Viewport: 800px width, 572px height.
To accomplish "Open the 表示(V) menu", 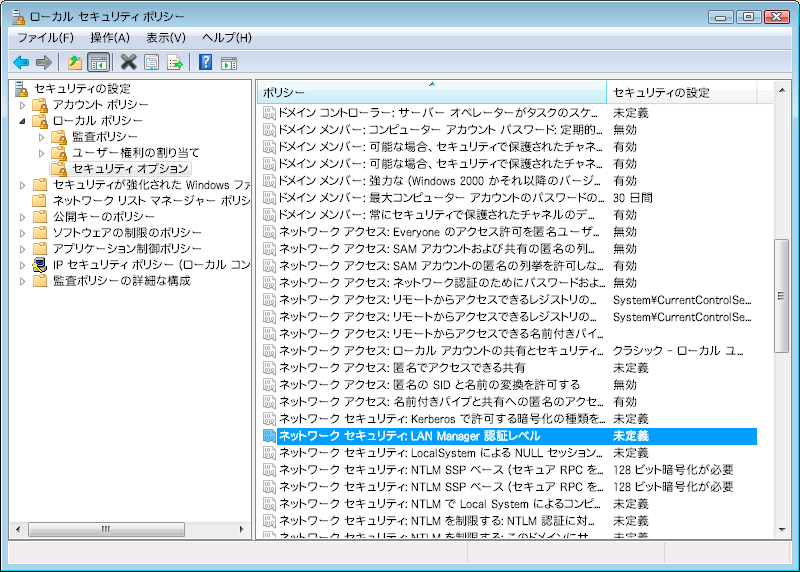I will (x=166, y=37).
